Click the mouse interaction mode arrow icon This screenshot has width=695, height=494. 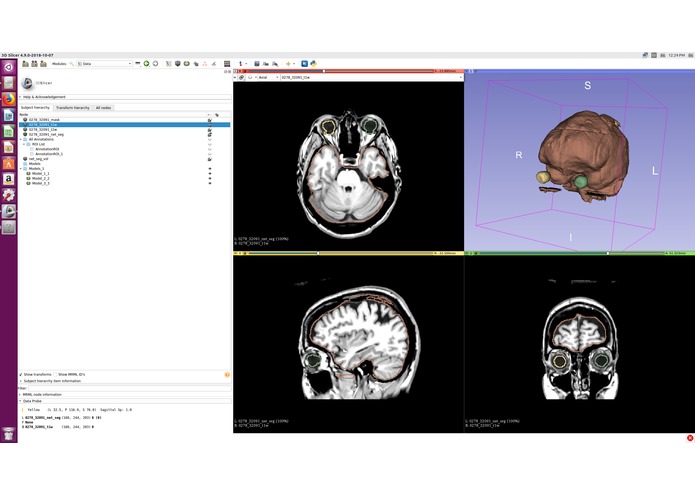pyautogui.click(x=240, y=64)
